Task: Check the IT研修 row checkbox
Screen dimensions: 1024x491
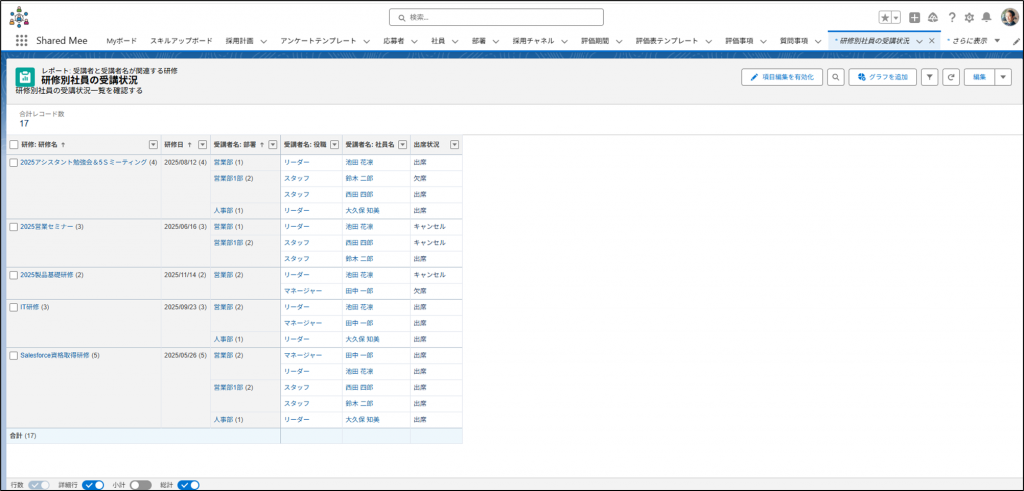Action: 13,307
